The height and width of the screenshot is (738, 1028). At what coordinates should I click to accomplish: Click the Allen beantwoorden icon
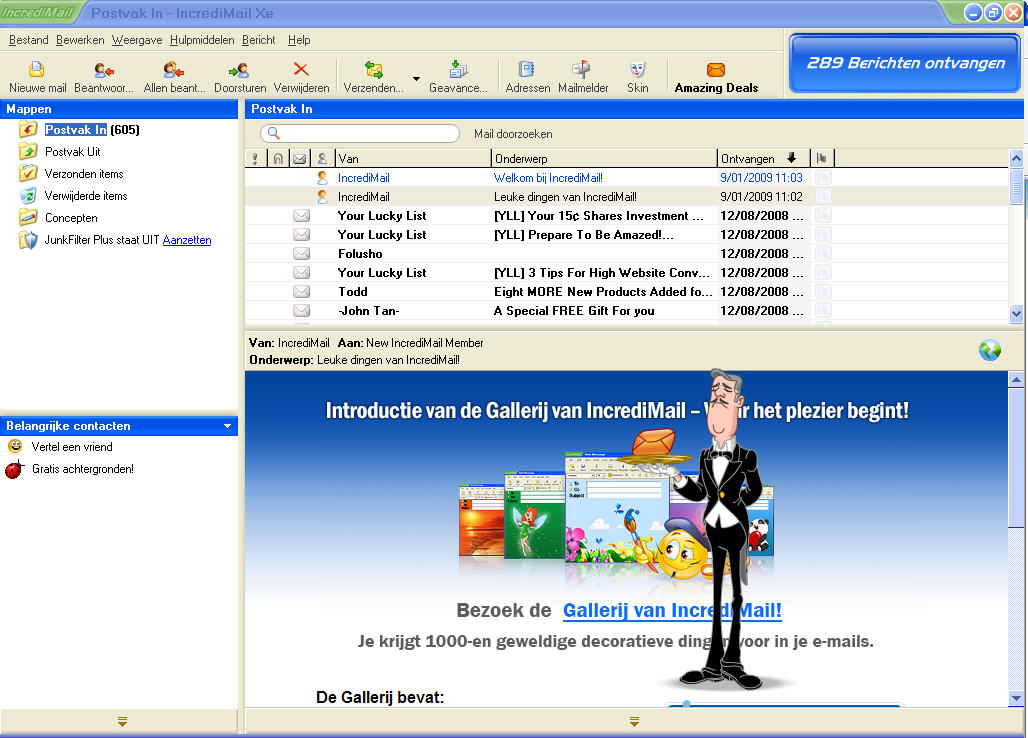pyautogui.click(x=174, y=69)
